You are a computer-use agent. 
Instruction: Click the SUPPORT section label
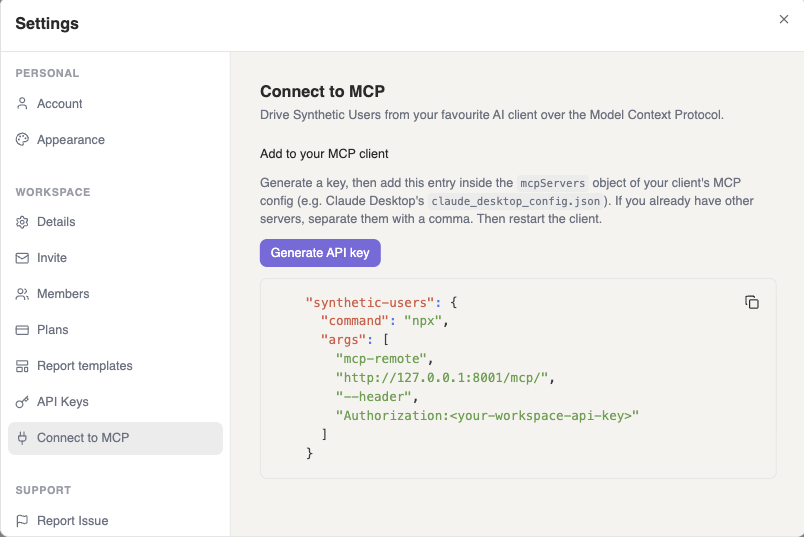(x=43, y=490)
